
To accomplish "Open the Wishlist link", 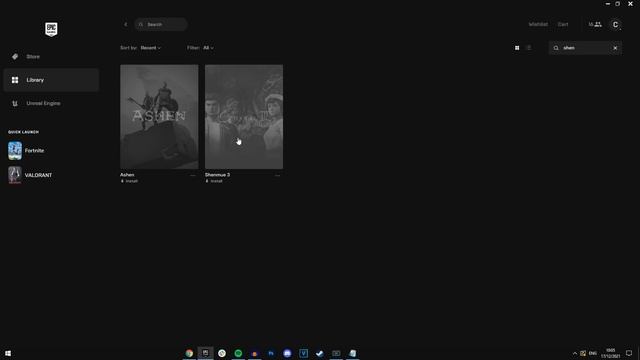I will [x=538, y=24].
